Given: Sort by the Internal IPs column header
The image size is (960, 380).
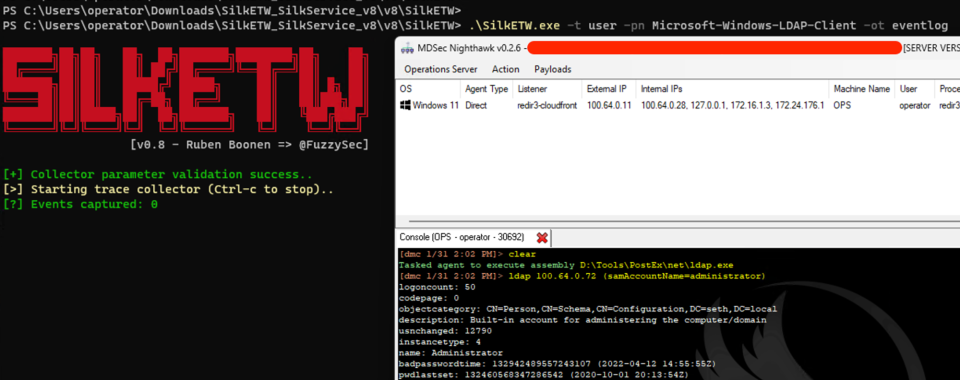Looking at the screenshot, I should pyautogui.click(x=661, y=89).
